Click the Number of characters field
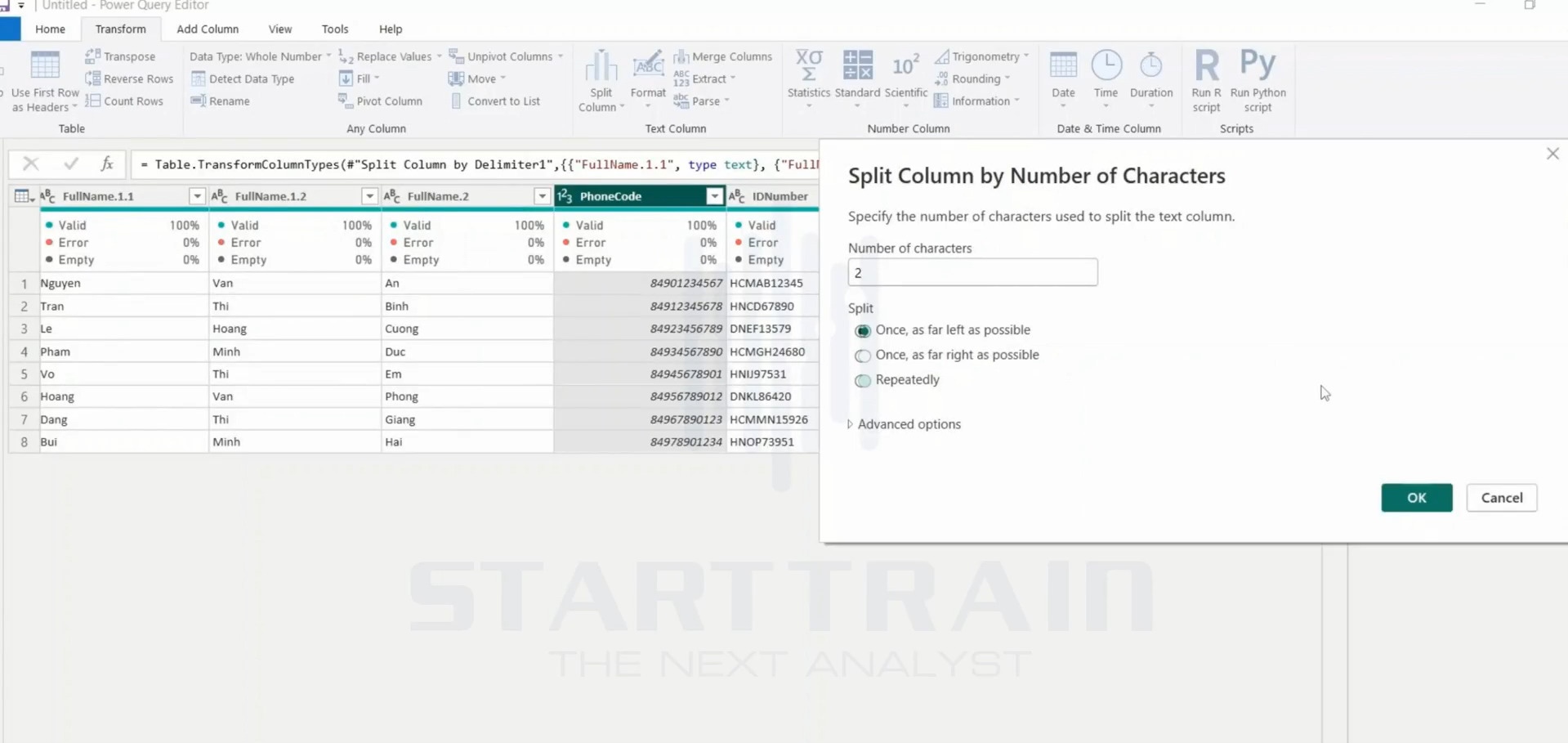 coord(972,272)
